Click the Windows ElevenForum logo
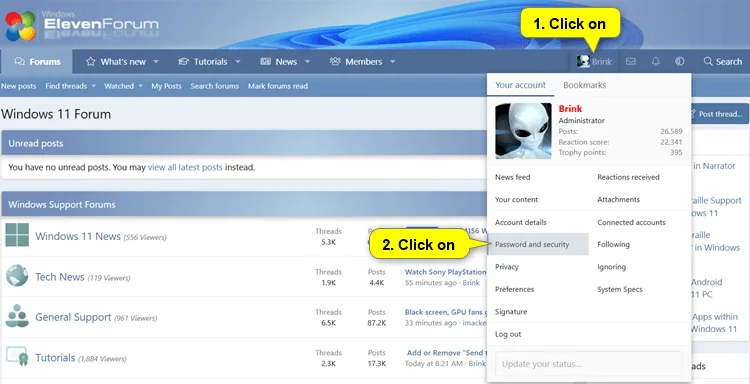The image size is (750, 384). [x=81, y=25]
